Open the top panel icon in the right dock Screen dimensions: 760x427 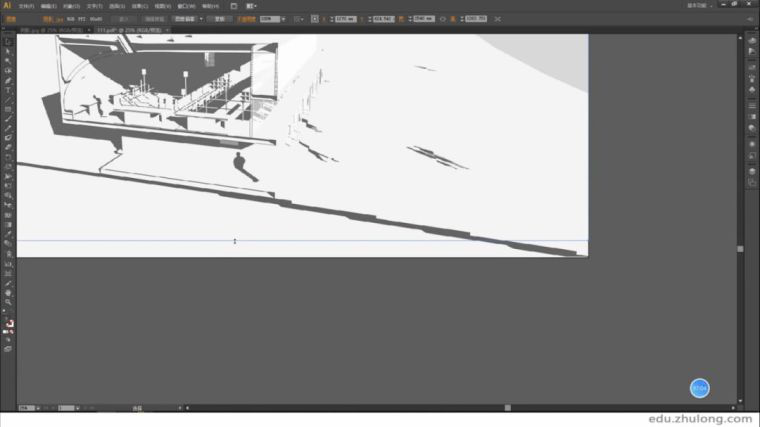pyautogui.click(x=751, y=43)
